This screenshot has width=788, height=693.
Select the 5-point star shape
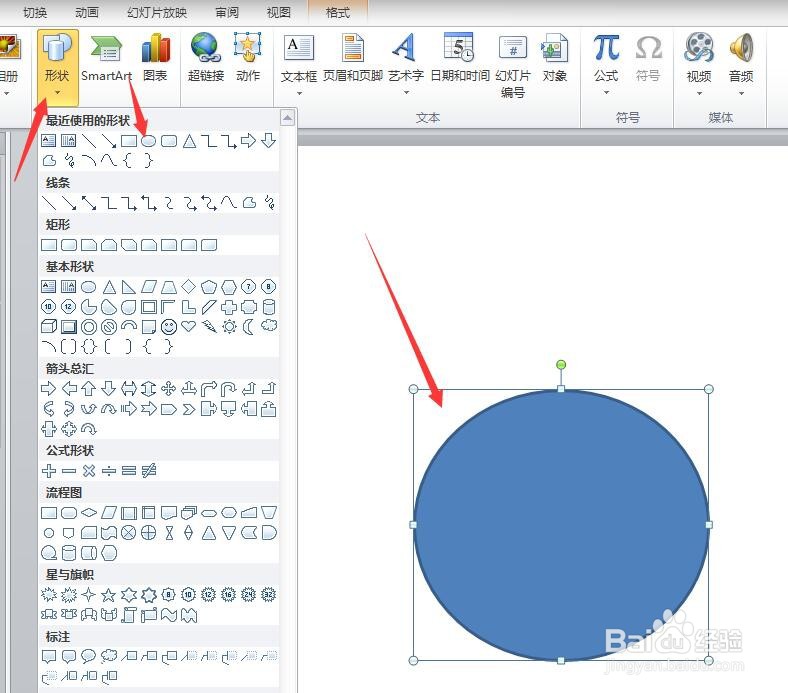point(109,596)
